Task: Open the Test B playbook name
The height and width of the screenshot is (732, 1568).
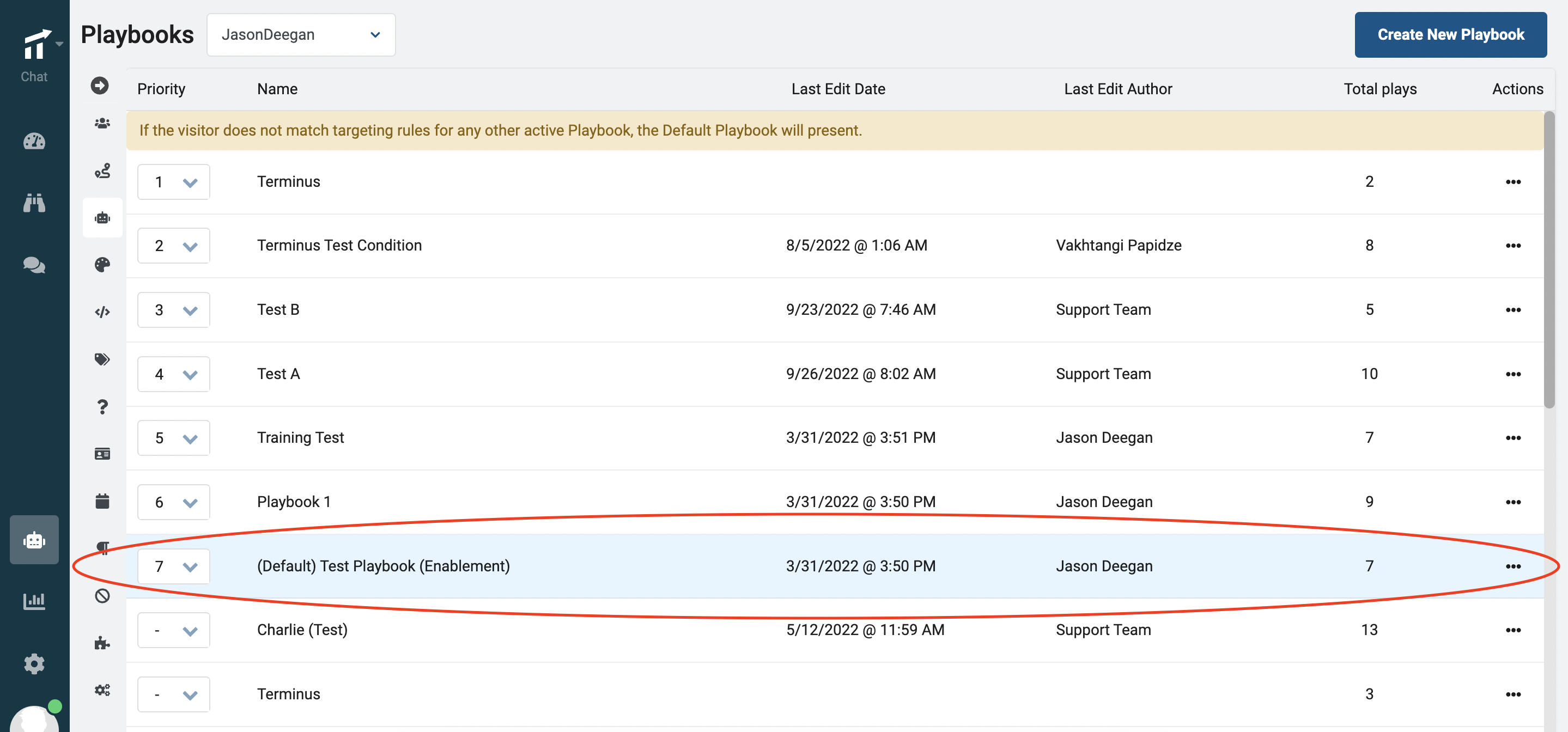Action: pyautogui.click(x=278, y=310)
